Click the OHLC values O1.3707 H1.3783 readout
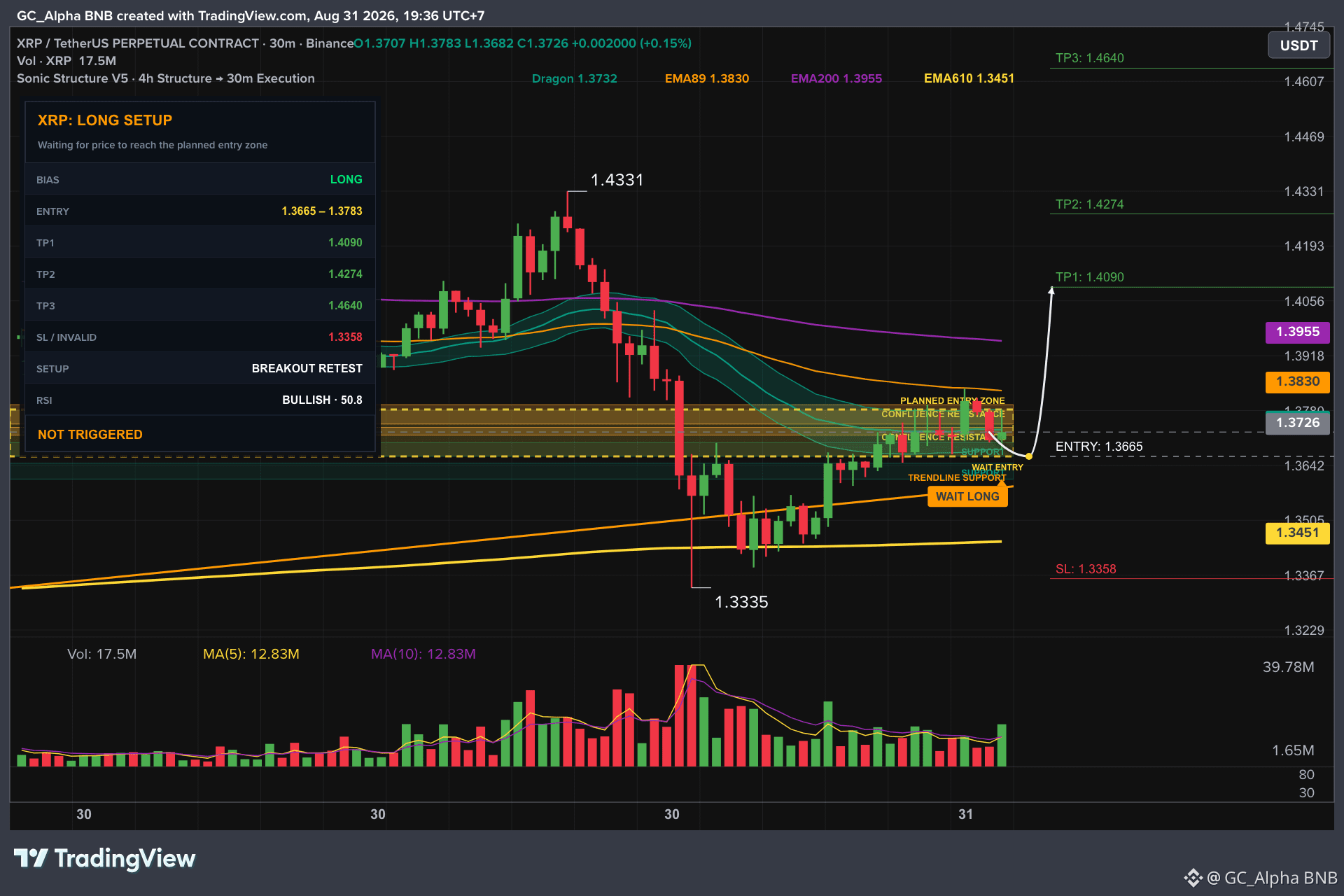1344x896 pixels. pos(522,43)
